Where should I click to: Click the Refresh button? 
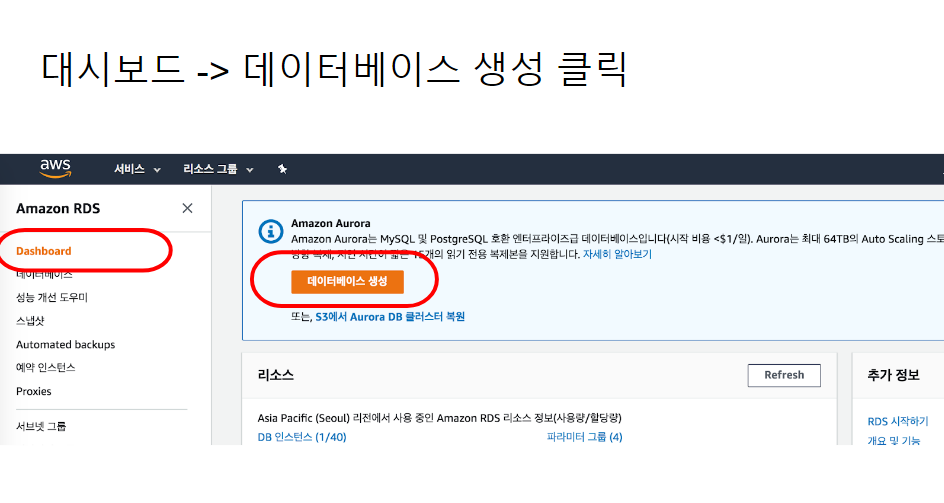784,375
